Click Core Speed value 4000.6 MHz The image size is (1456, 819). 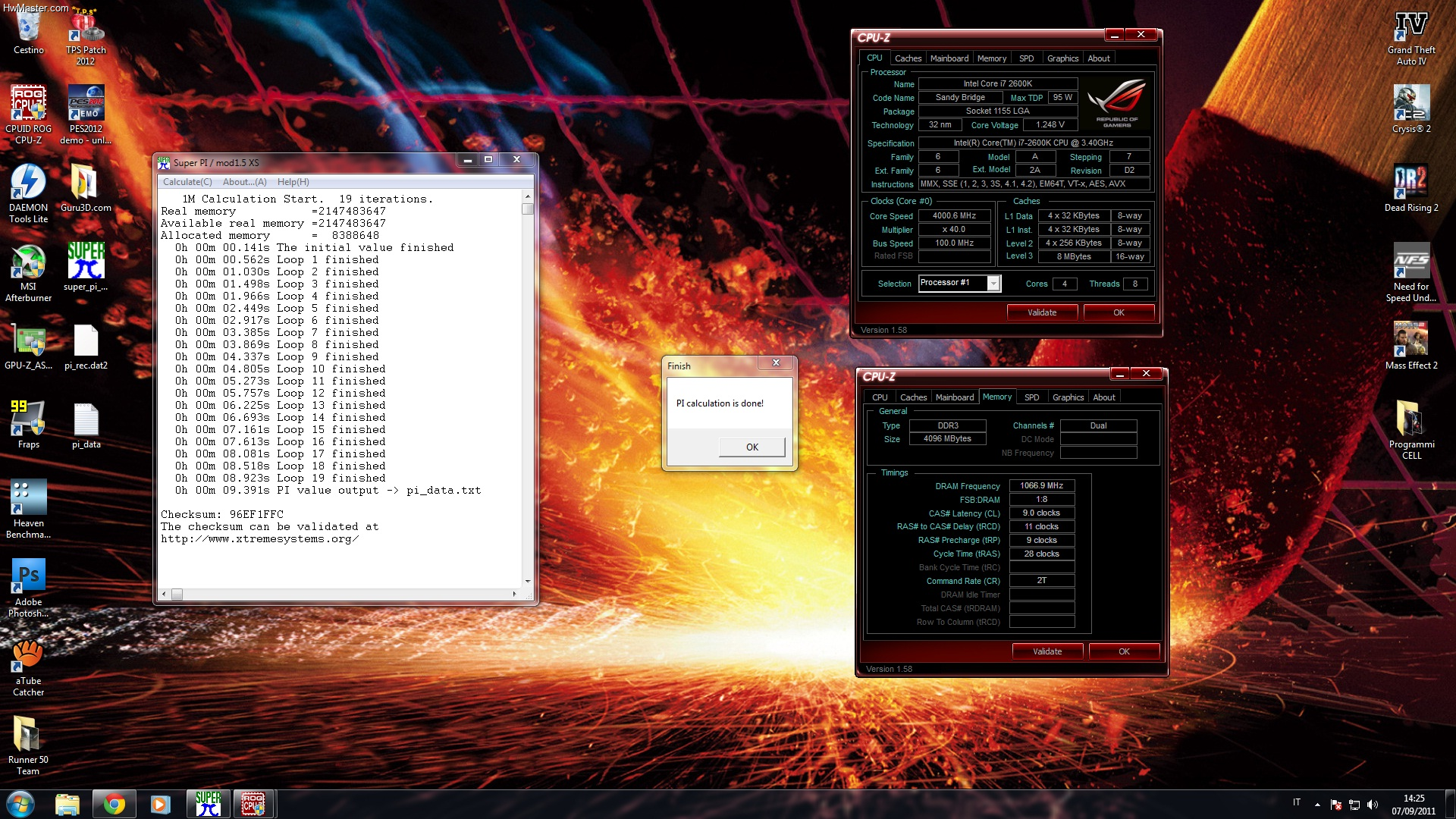(x=954, y=216)
